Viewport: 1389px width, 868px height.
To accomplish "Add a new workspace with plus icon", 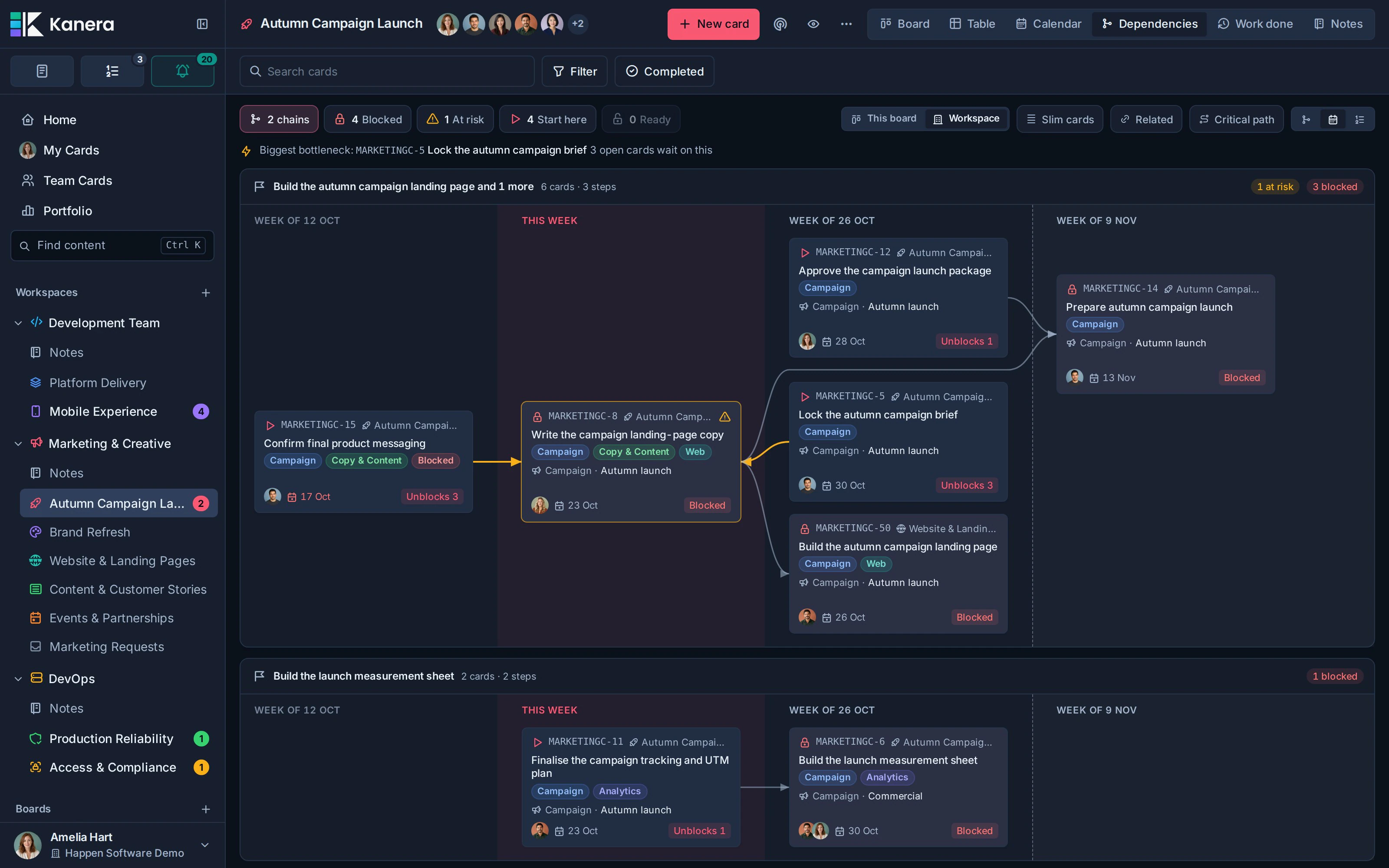I will pos(205,293).
